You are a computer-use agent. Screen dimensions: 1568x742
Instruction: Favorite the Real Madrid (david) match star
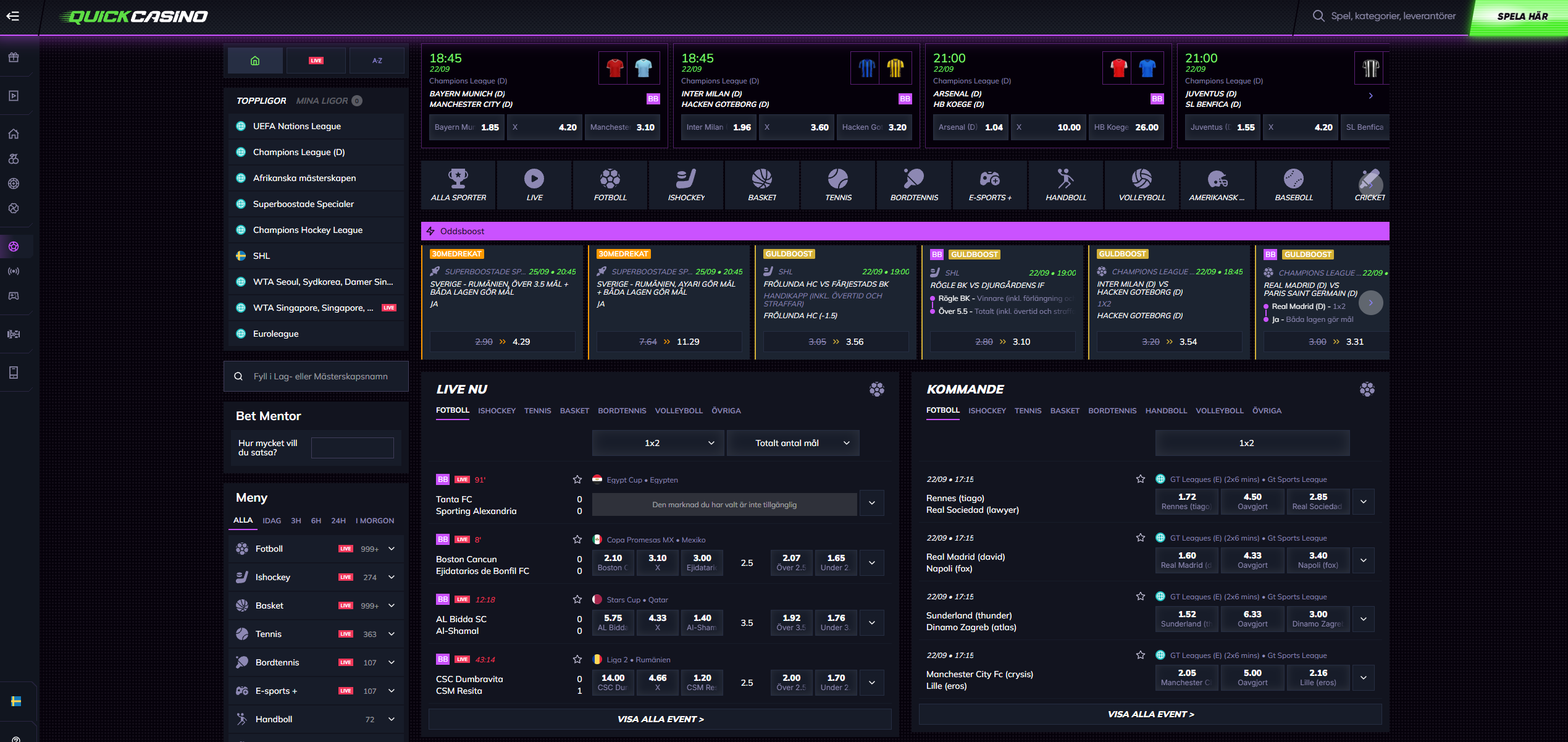(1141, 538)
